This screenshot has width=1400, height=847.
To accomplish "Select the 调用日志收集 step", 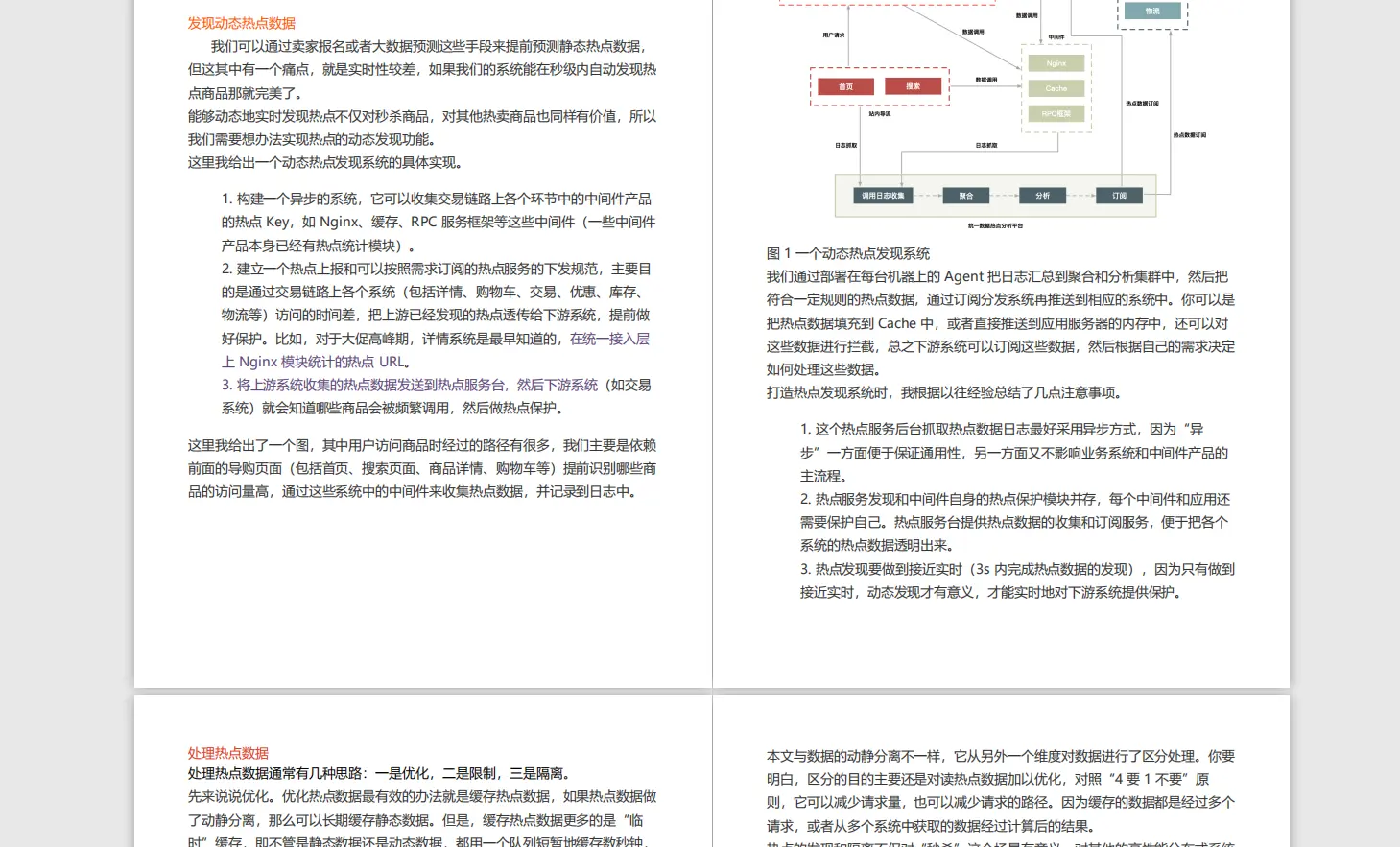I will (883, 196).
